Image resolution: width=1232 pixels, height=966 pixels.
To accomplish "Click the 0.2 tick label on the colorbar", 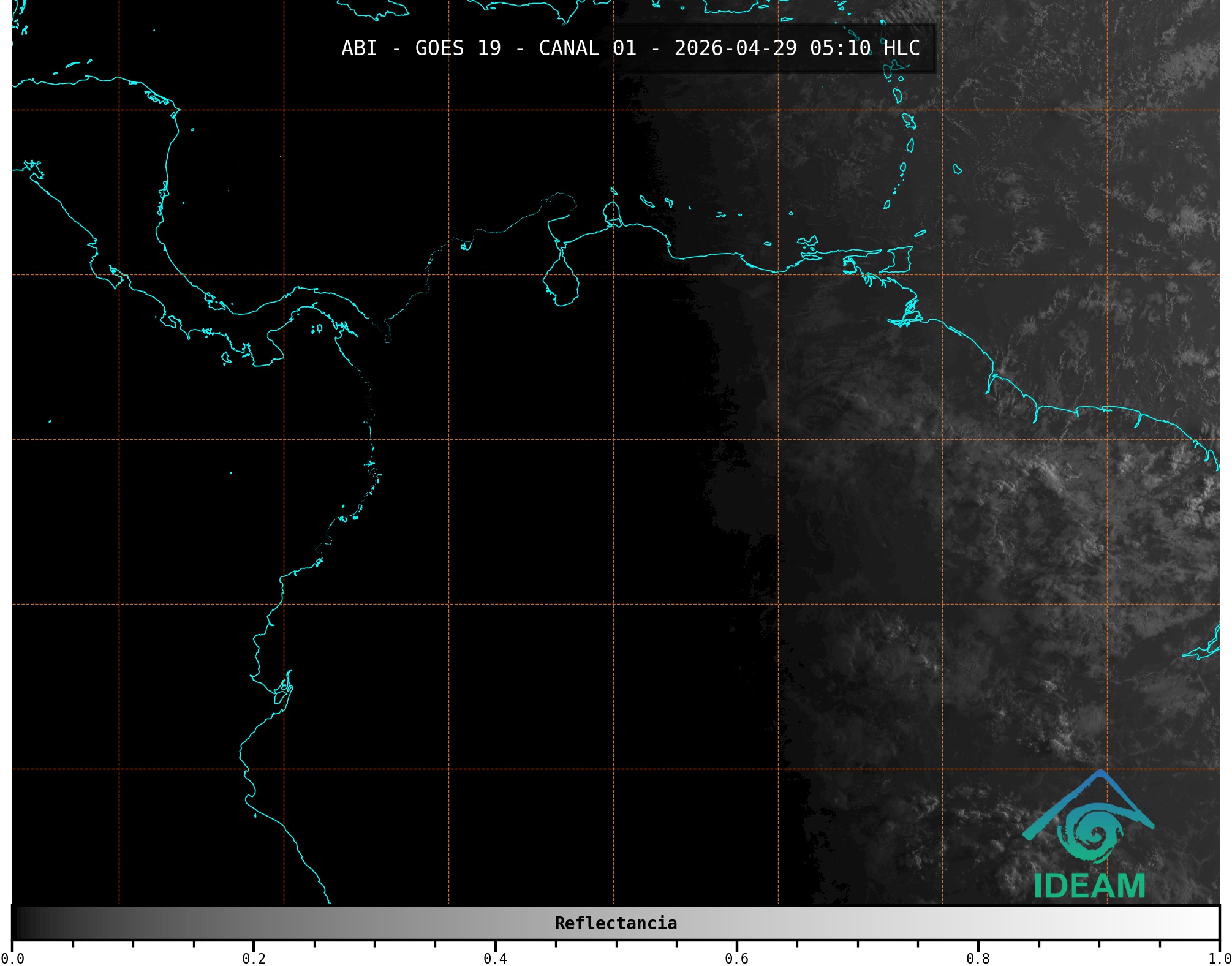I will point(254,958).
